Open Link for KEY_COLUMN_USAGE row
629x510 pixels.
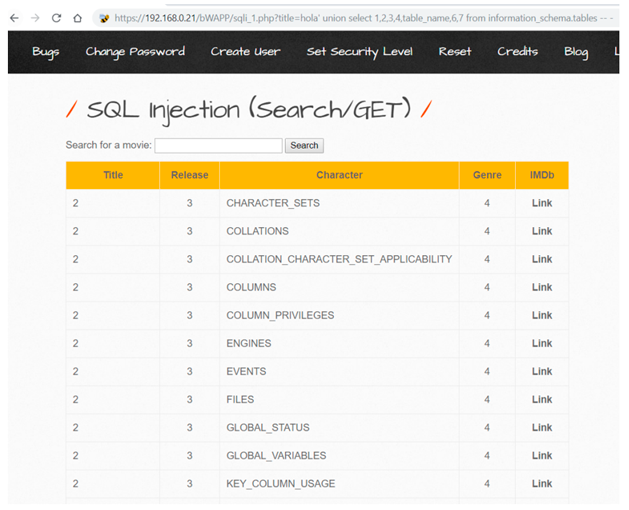(541, 484)
